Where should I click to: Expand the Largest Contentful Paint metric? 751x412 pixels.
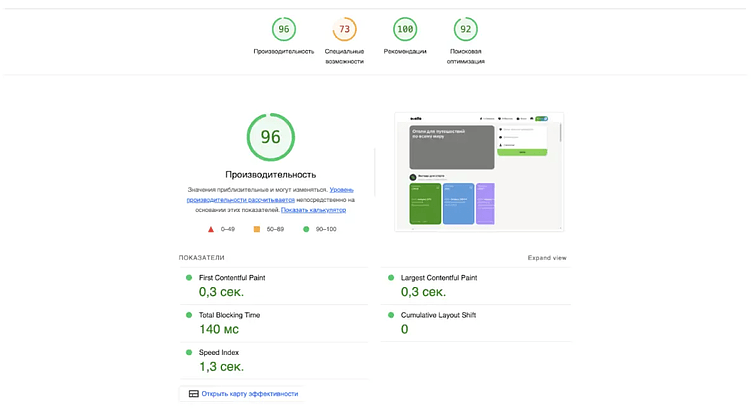[476, 286]
